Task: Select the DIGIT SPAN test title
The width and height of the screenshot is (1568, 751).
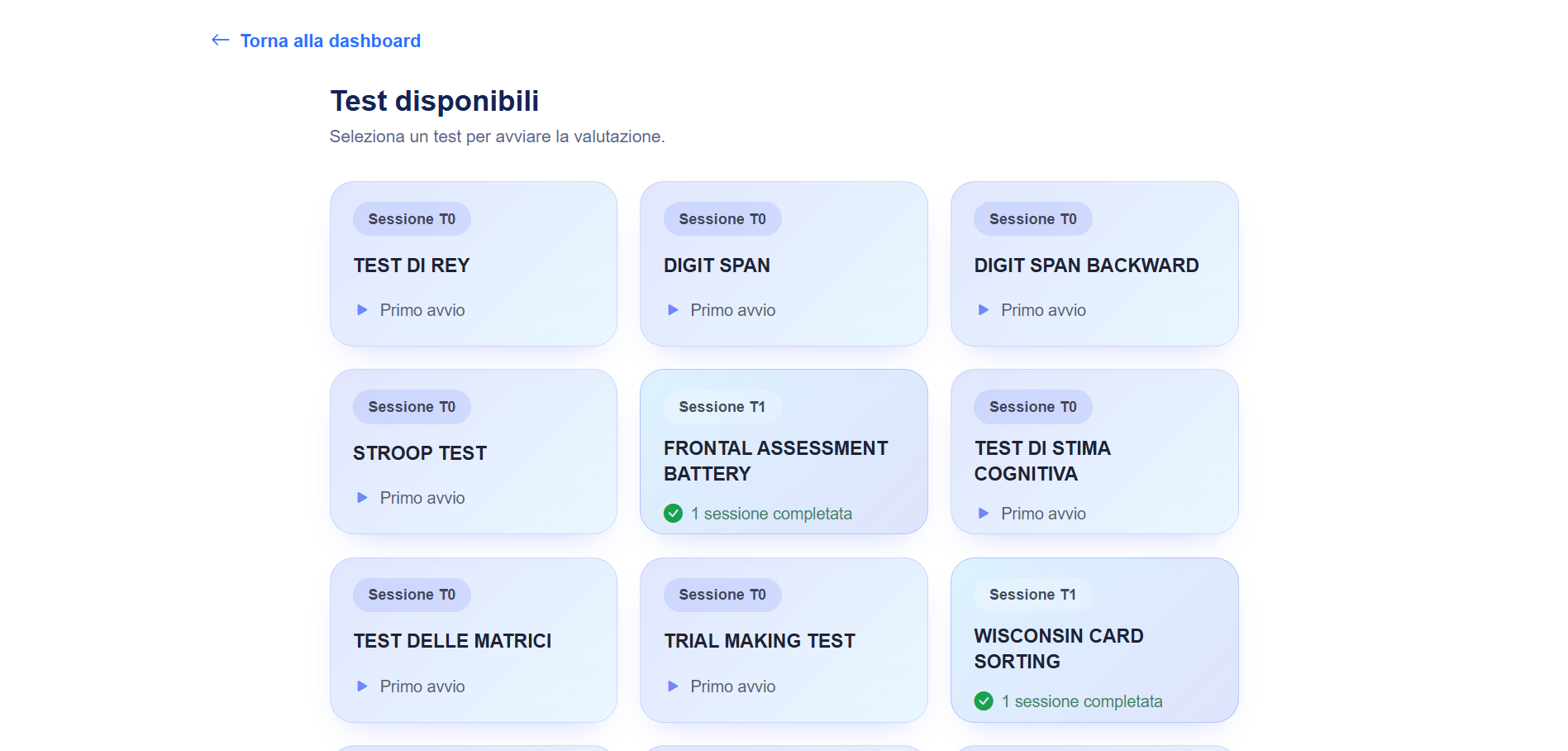Action: 717,265
